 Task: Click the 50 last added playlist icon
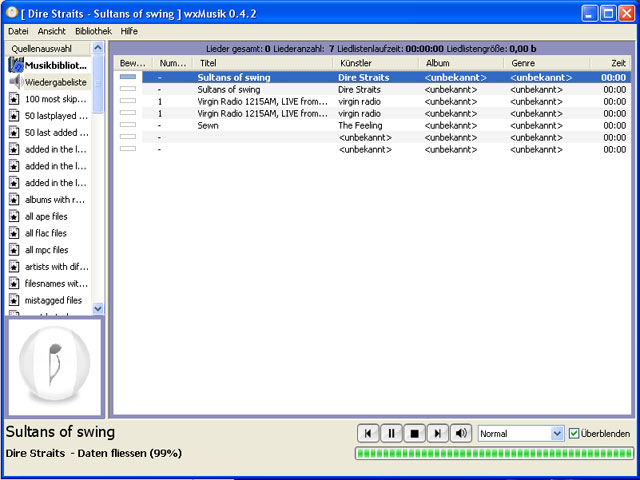pos(14,133)
